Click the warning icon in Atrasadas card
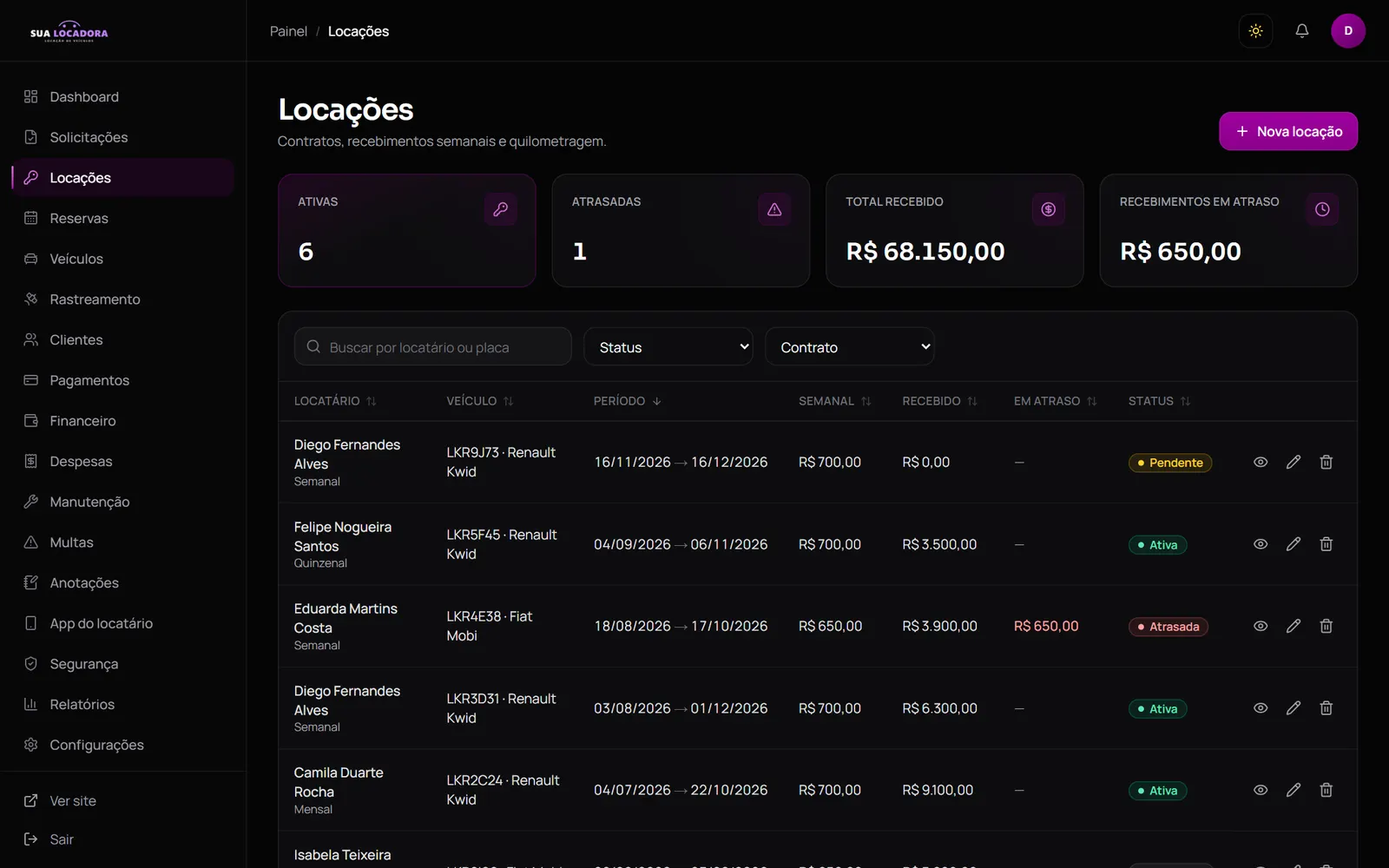Viewport: 1389px width, 868px height. point(774,209)
